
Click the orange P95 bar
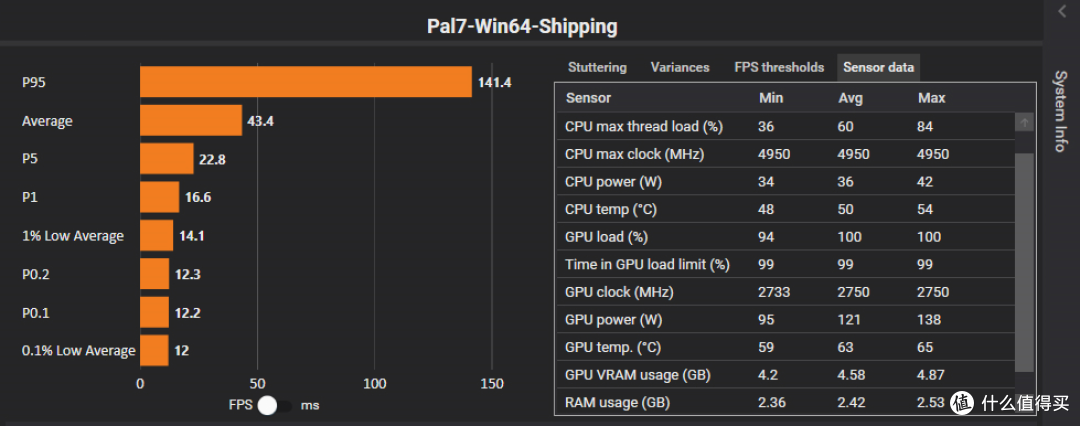(306, 82)
